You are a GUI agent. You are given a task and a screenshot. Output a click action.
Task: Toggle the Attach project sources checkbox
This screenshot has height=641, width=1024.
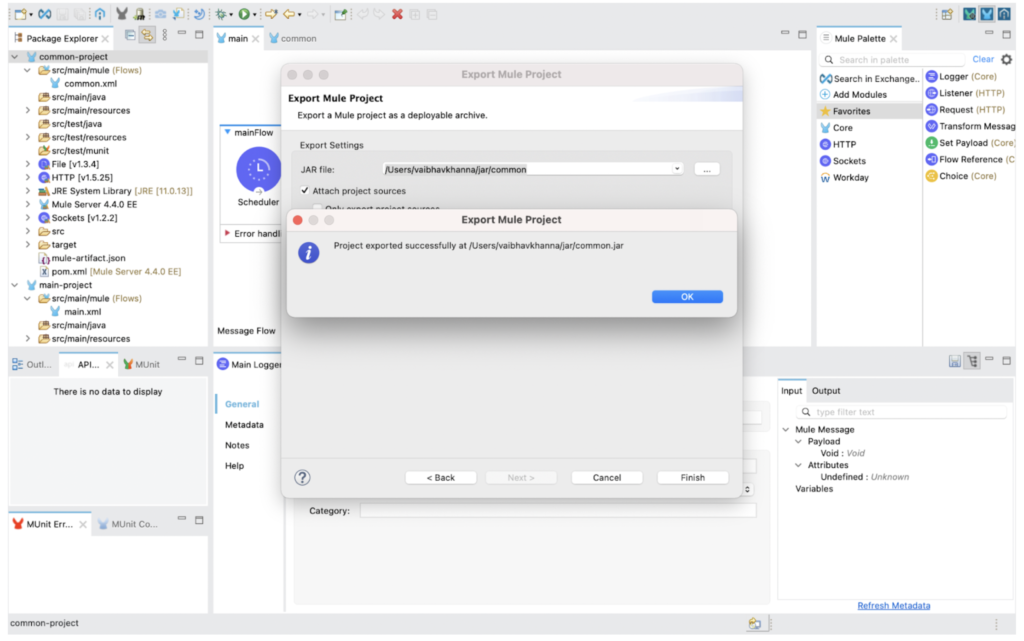[305, 191]
